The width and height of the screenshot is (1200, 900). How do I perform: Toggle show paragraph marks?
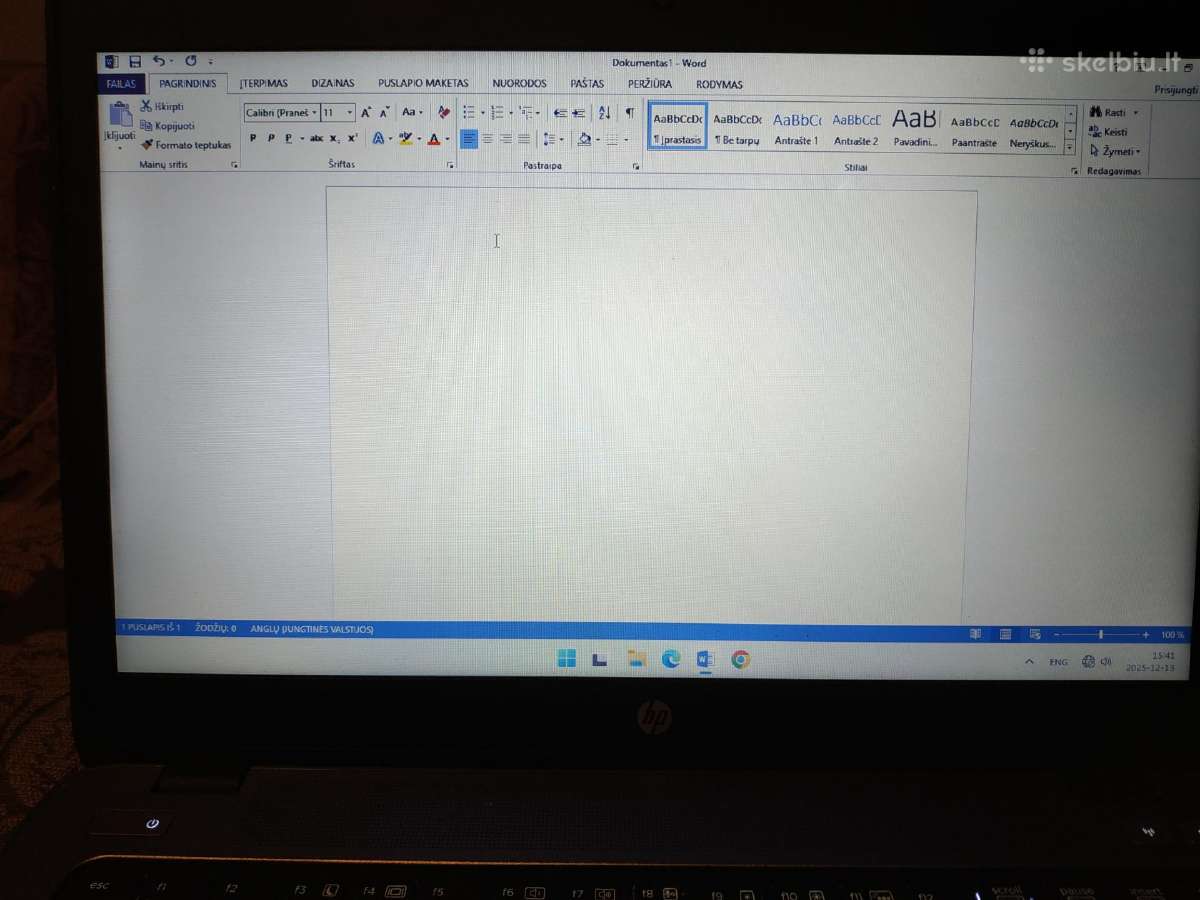(x=630, y=113)
